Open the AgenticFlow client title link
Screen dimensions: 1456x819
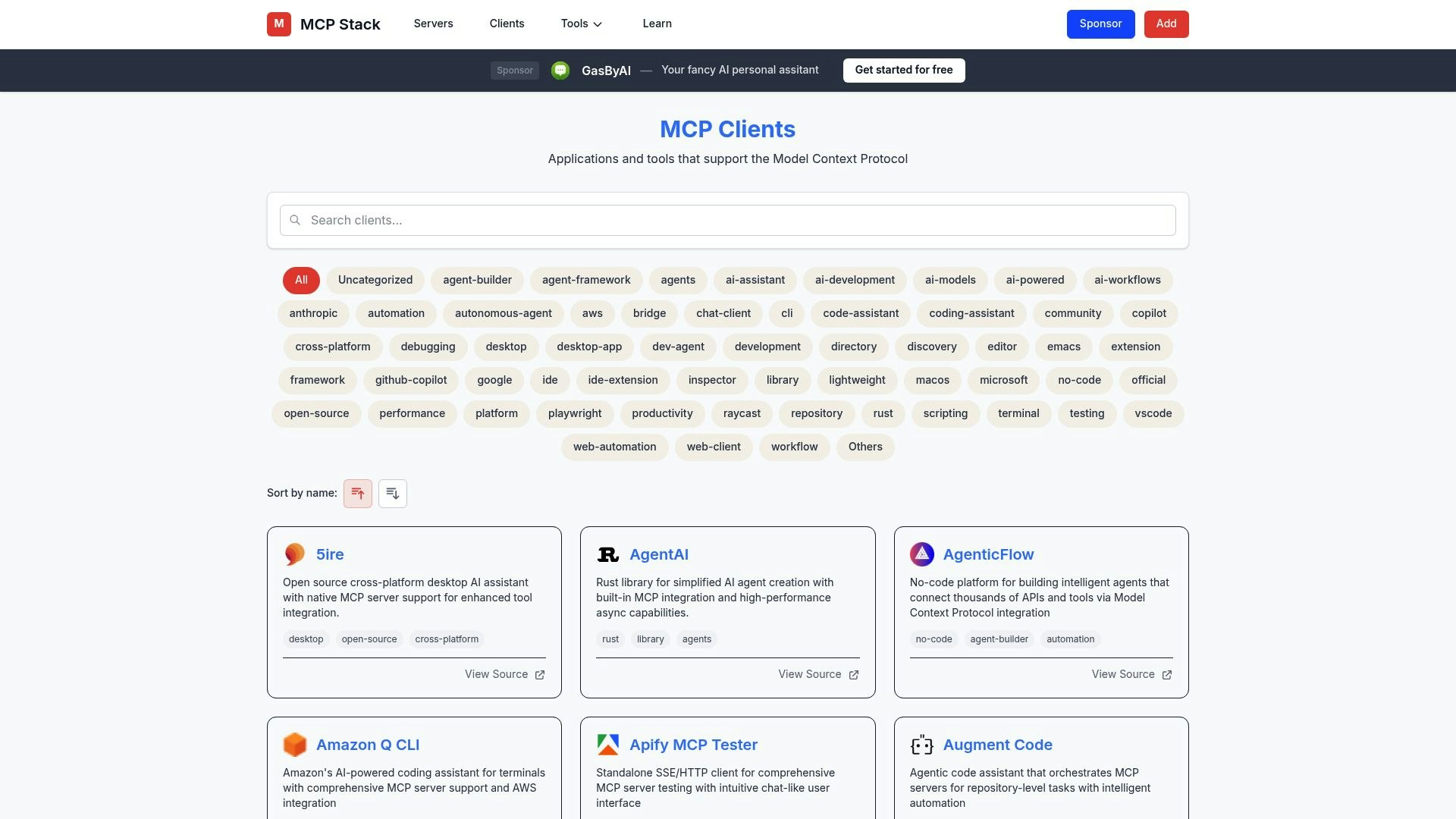point(988,554)
